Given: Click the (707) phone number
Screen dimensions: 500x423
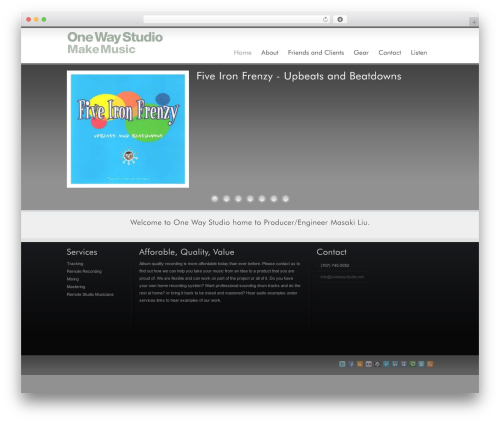Looking at the screenshot, I should point(335,265).
